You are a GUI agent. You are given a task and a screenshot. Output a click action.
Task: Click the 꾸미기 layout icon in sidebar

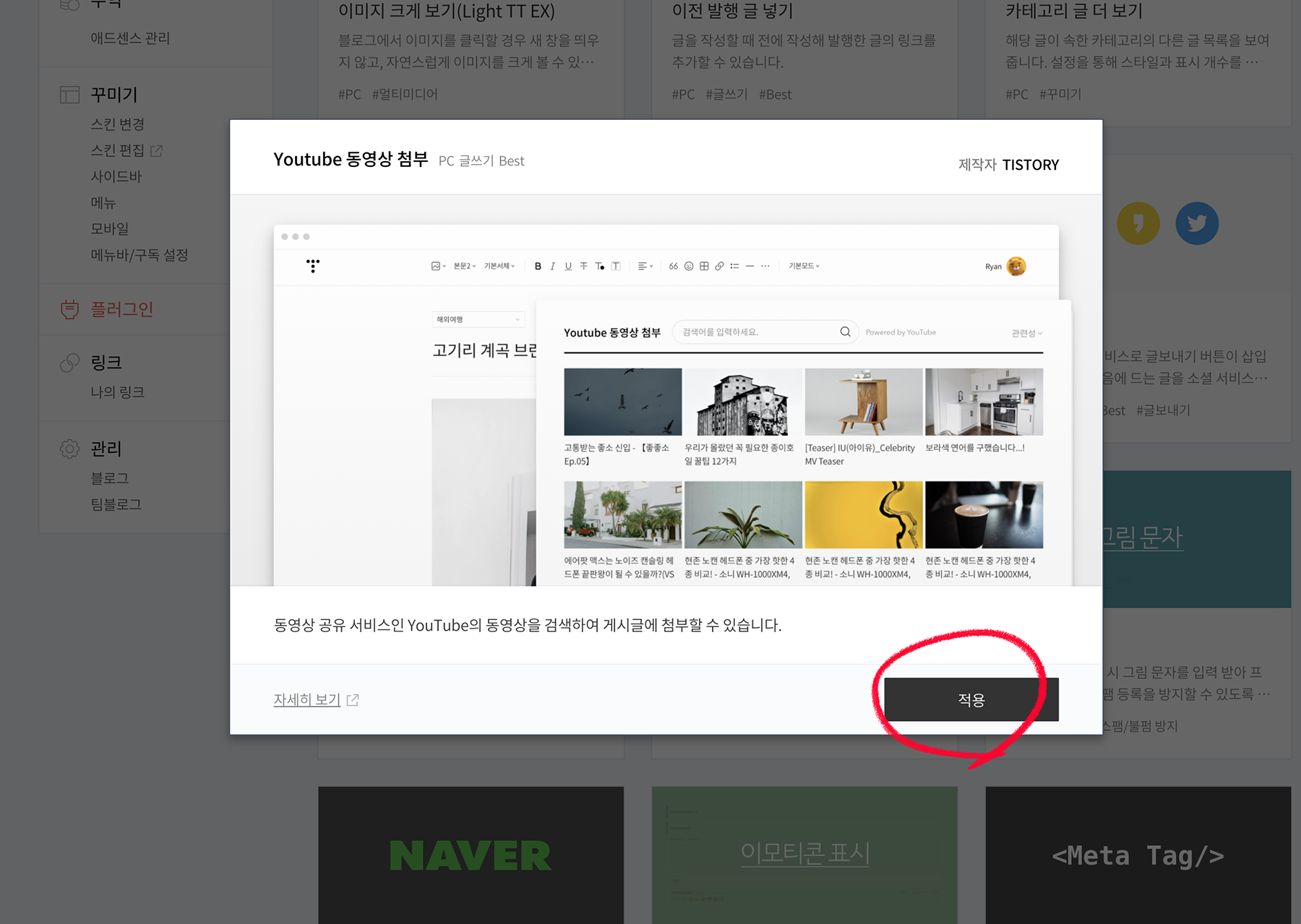[69, 95]
